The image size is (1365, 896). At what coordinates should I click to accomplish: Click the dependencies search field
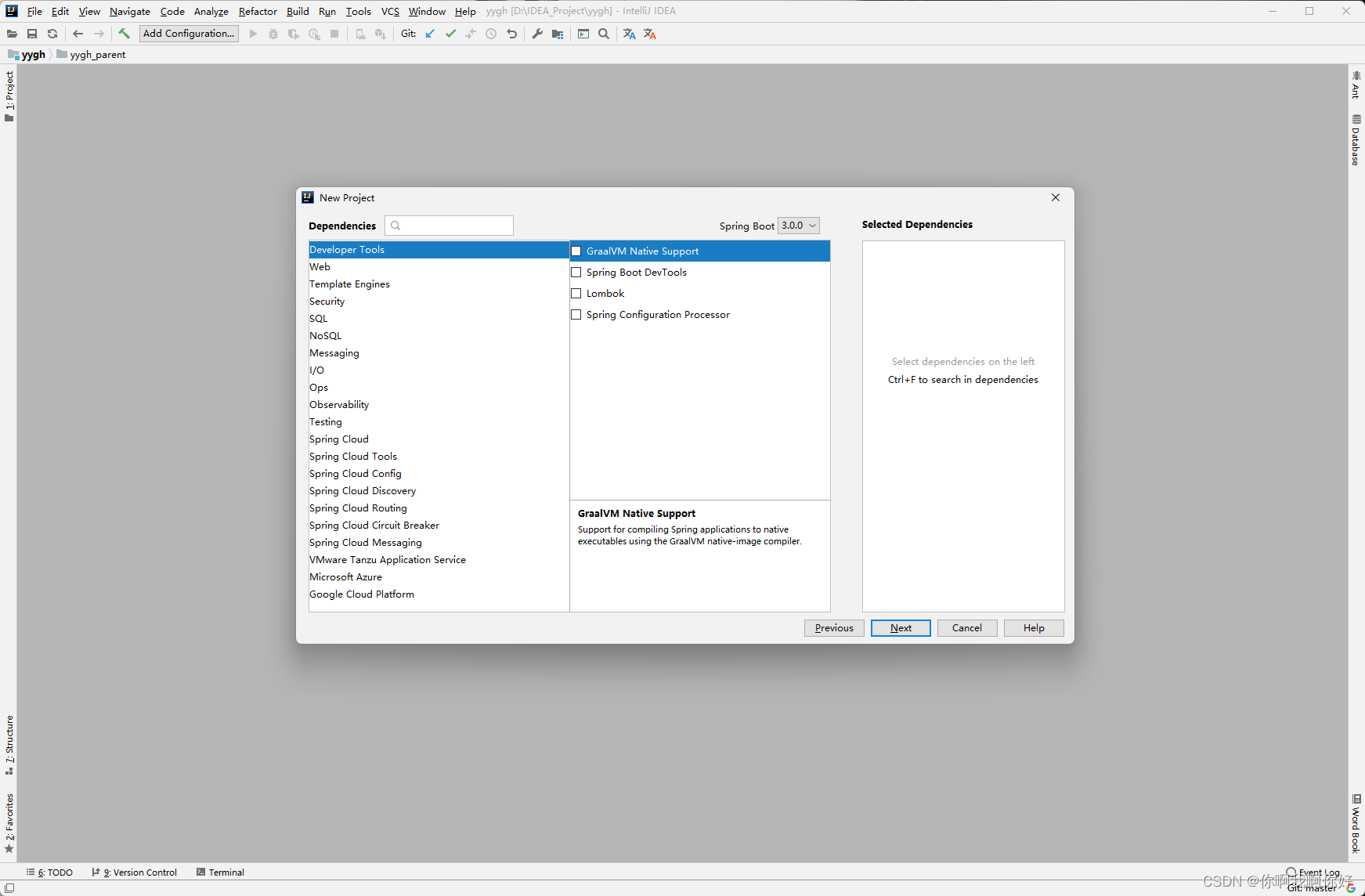(449, 225)
